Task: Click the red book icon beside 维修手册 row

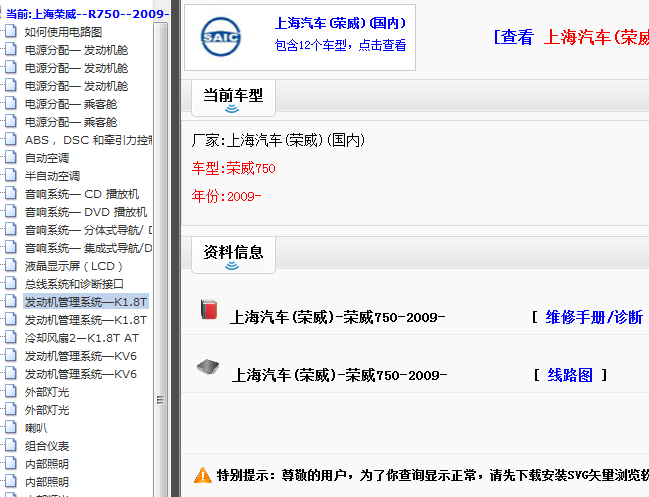Action: coord(209,310)
